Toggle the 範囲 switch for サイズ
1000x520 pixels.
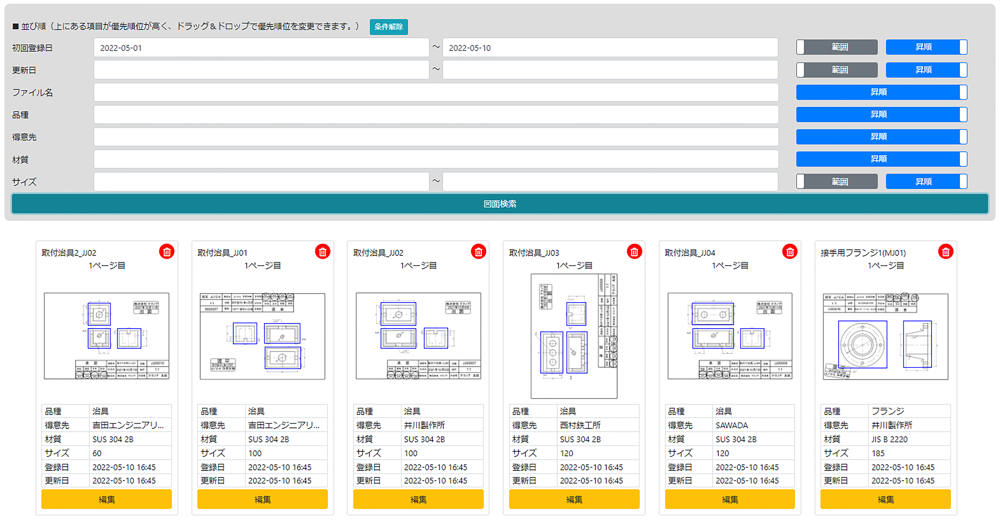[837, 182]
